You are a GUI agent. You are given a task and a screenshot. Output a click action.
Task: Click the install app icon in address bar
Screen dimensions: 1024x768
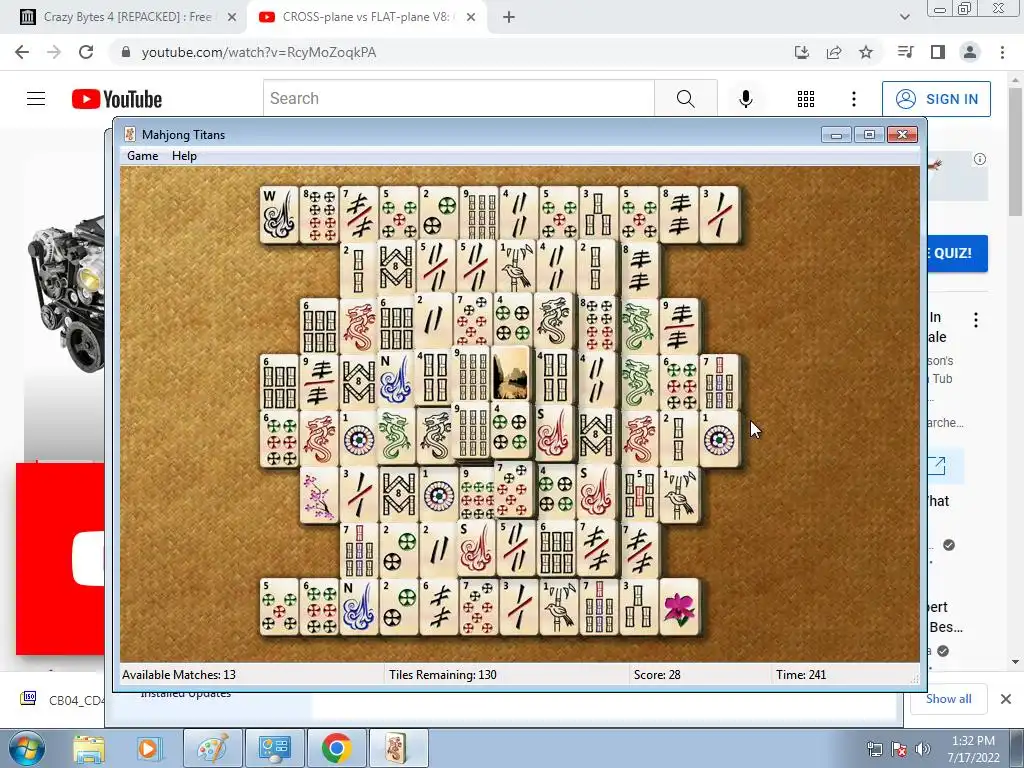tap(802, 52)
